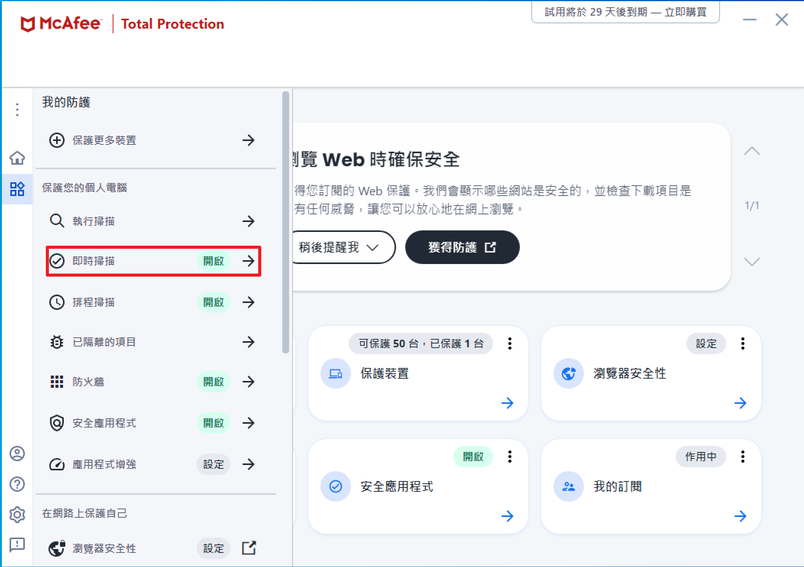This screenshot has height=567, width=804.
Task: Open the Help question mark icon
Action: 17,484
